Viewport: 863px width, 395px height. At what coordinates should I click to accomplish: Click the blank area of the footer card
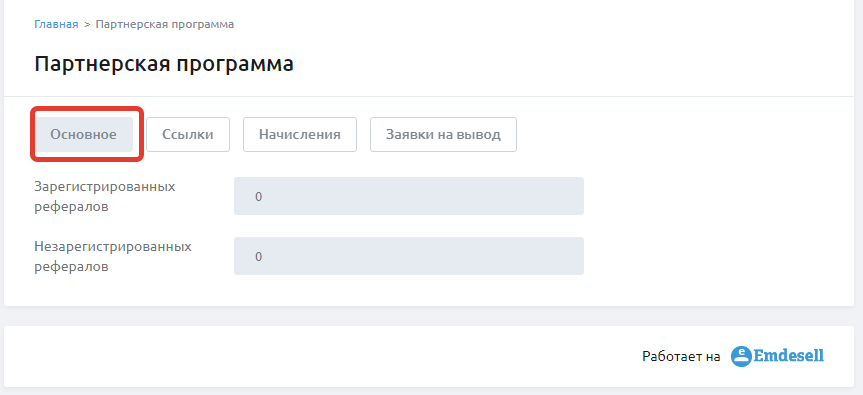[319, 356]
